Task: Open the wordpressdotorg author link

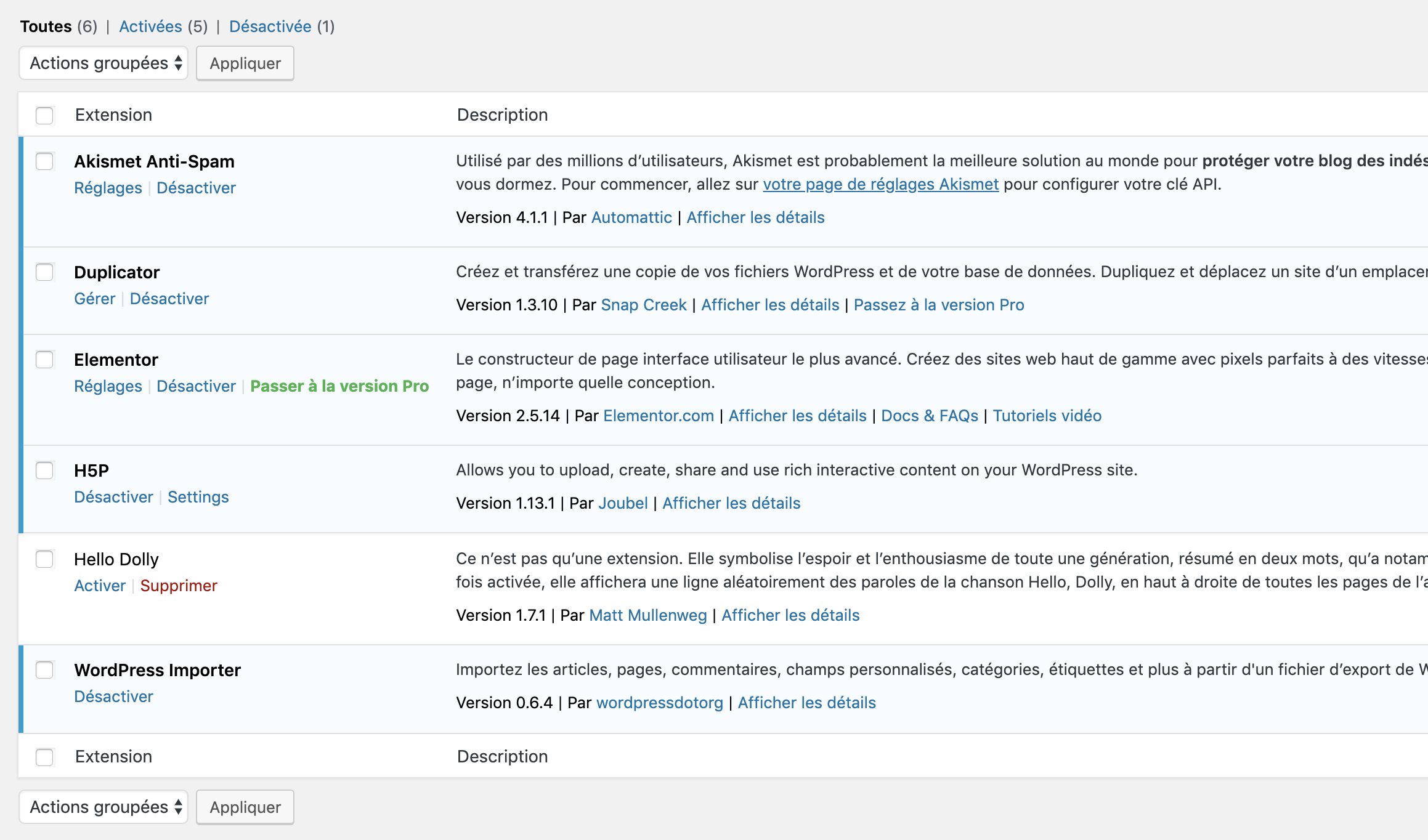Action: [660, 703]
